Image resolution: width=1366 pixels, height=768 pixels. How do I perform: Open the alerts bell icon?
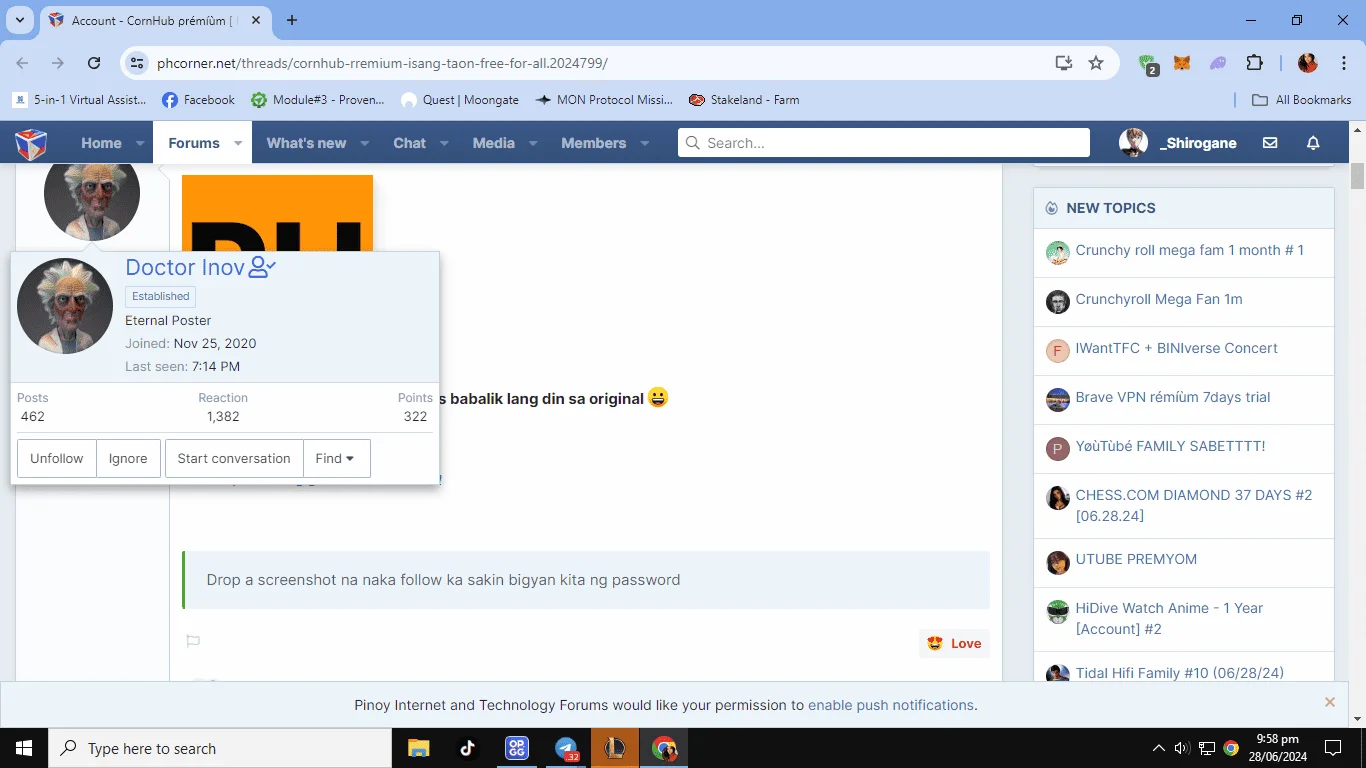(1313, 143)
